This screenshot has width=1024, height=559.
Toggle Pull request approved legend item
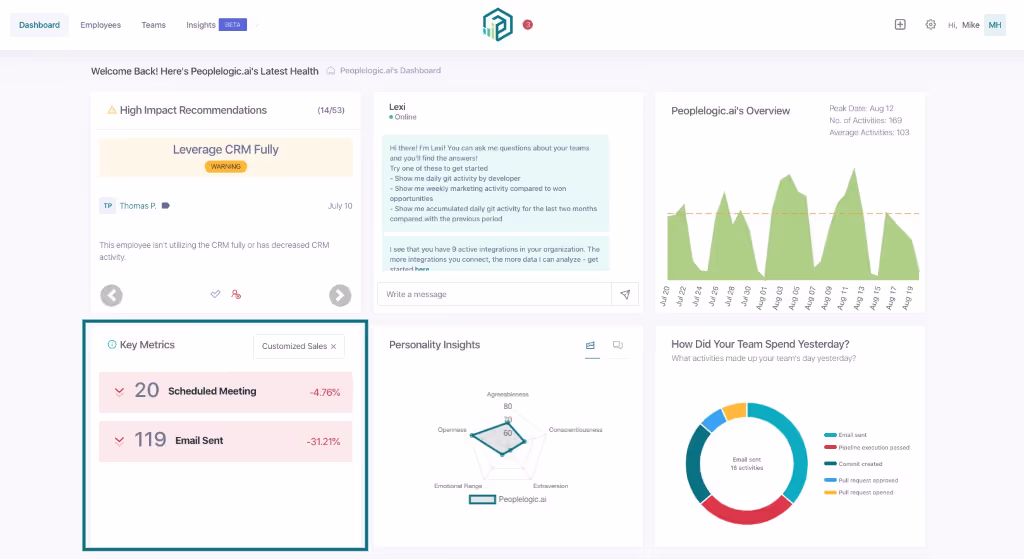(861, 481)
